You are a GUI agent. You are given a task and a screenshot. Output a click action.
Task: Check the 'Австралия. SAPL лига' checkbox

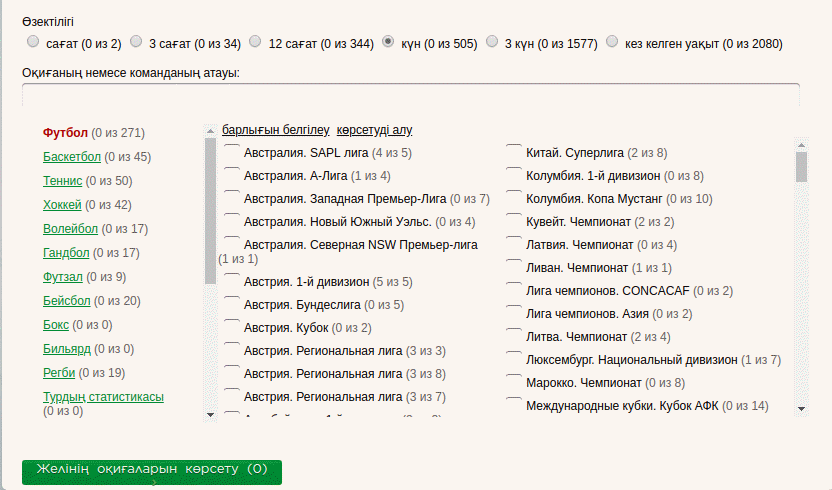(231, 152)
